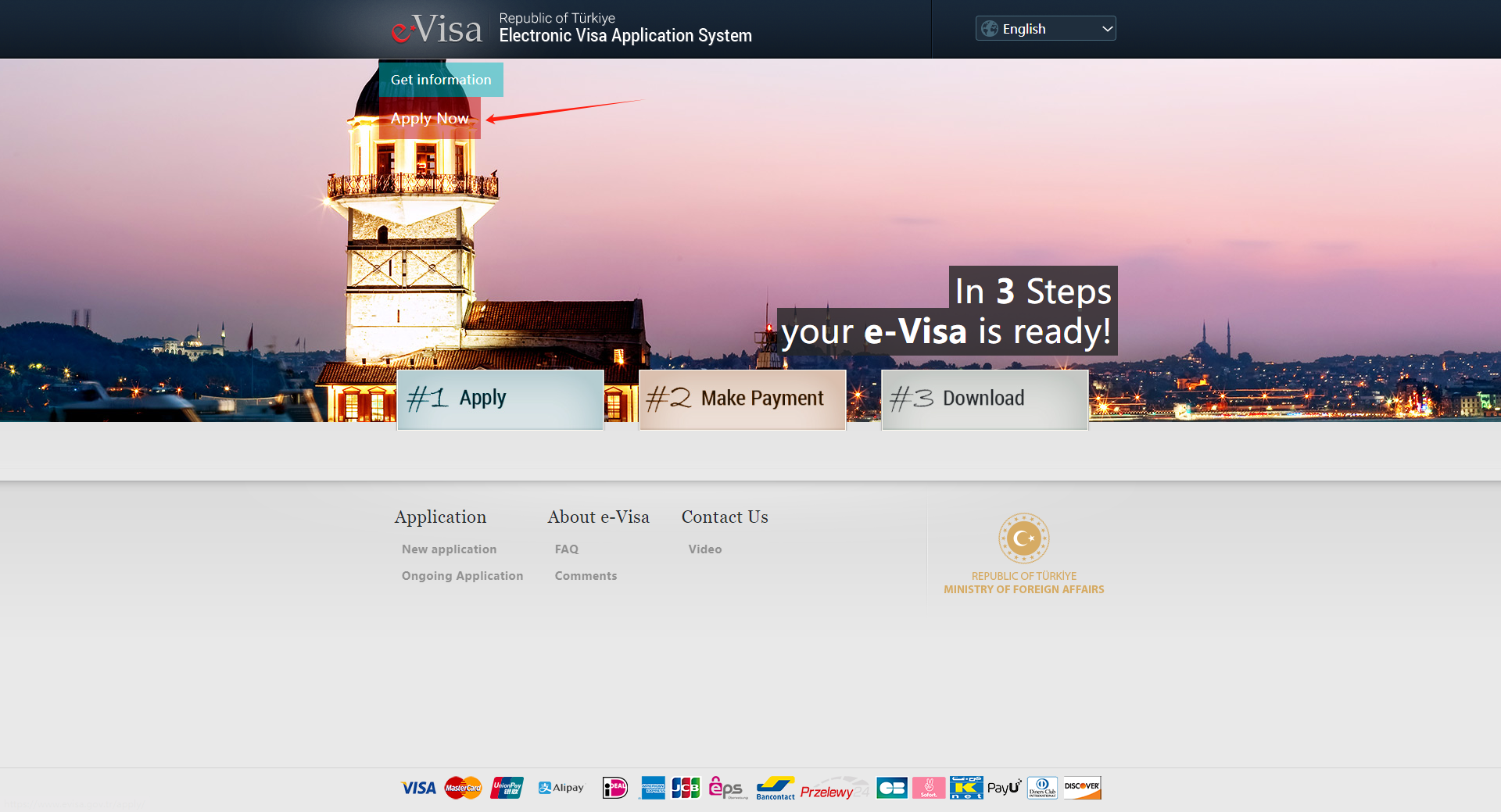Viewport: 1501px width, 812px height.
Task: Select the #2 Make Payment step
Action: pos(743,399)
